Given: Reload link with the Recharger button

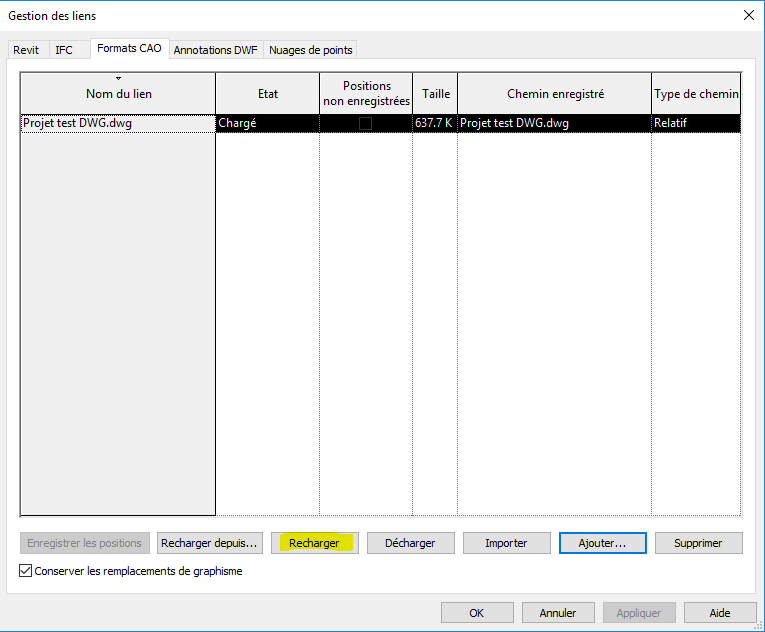Looking at the screenshot, I should 314,543.
